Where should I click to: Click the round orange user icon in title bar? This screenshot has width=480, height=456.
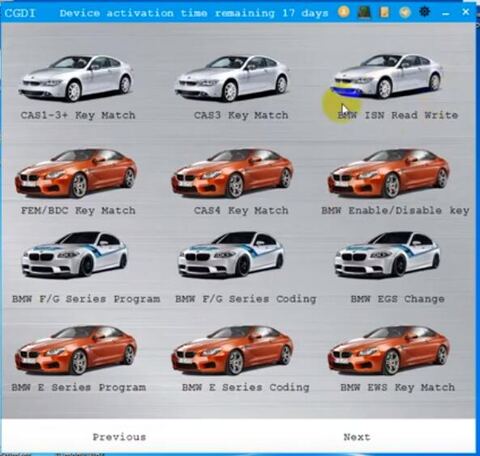tap(344, 12)
